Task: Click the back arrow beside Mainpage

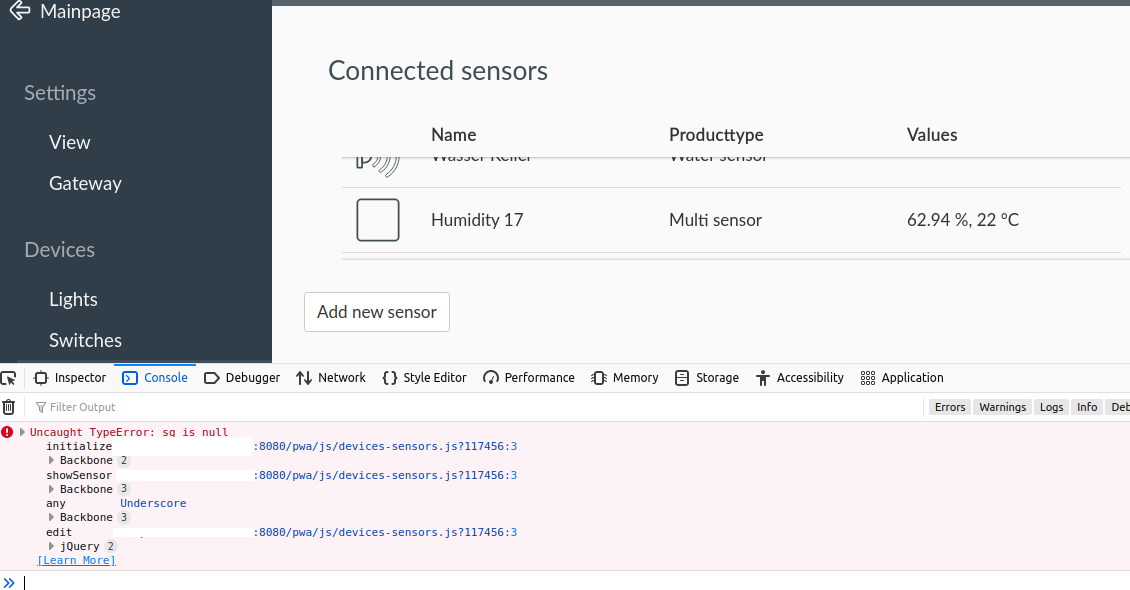Action: [19, 12]
